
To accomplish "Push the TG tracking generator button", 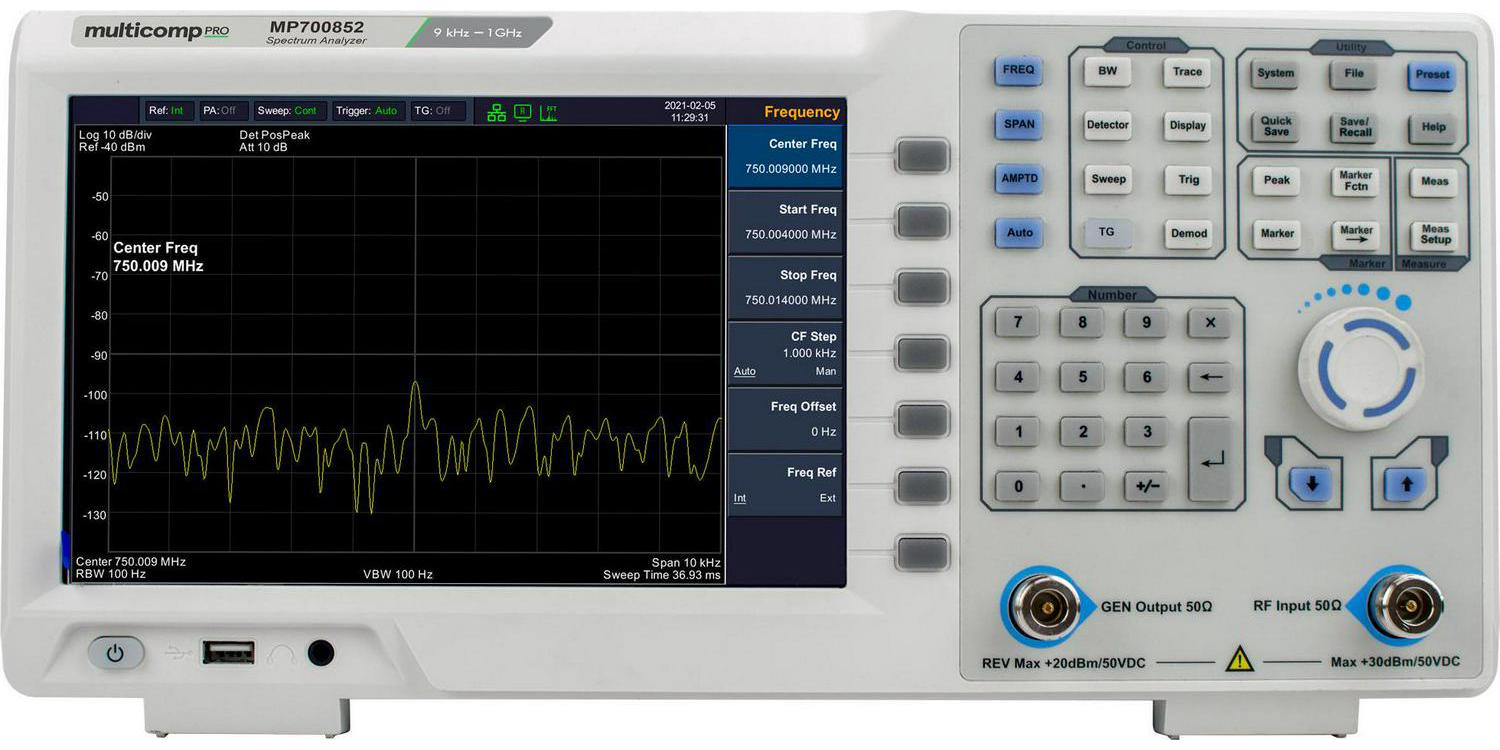I will point(1107,233).
